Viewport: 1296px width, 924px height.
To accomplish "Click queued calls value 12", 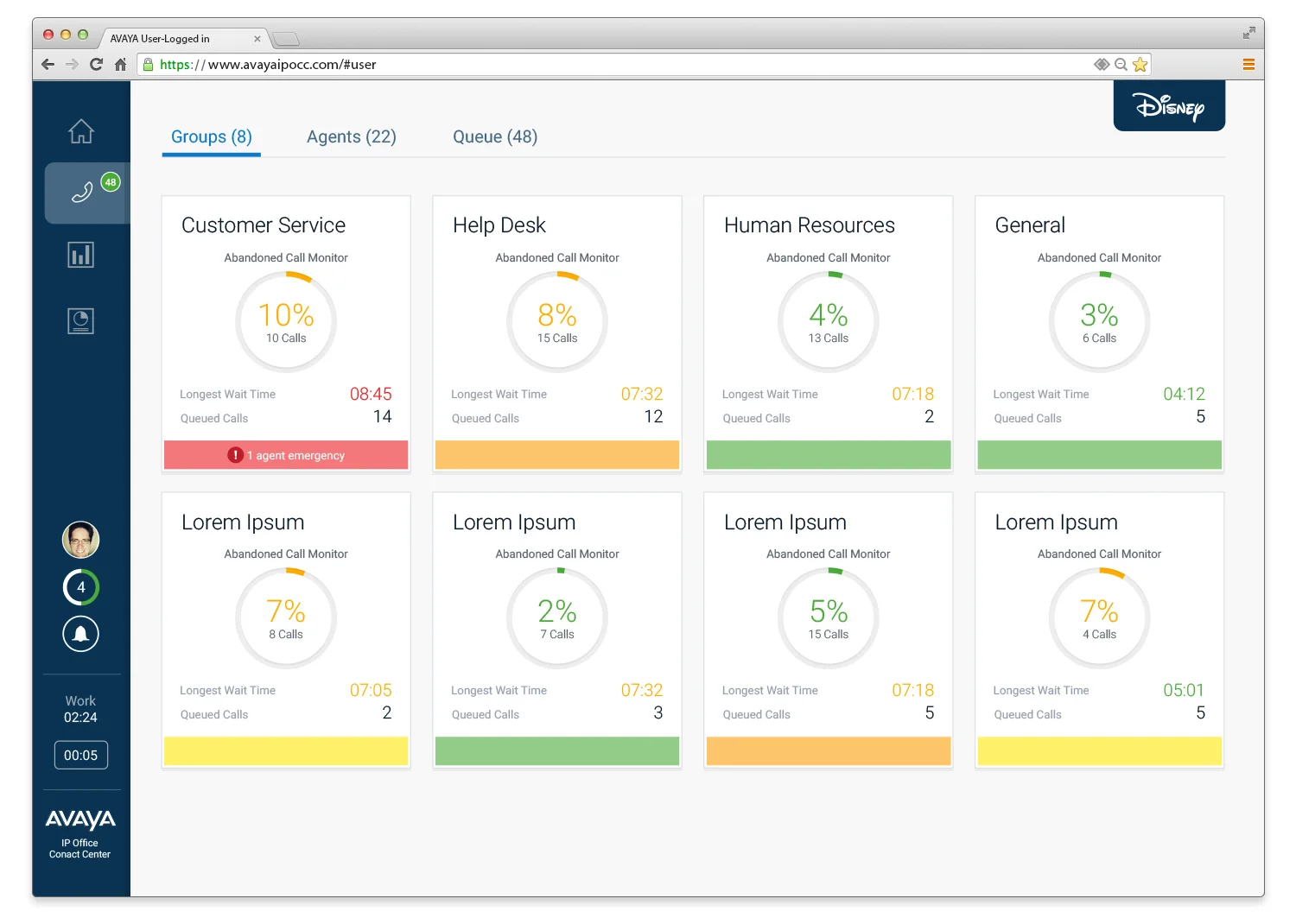I will (654, 416).
